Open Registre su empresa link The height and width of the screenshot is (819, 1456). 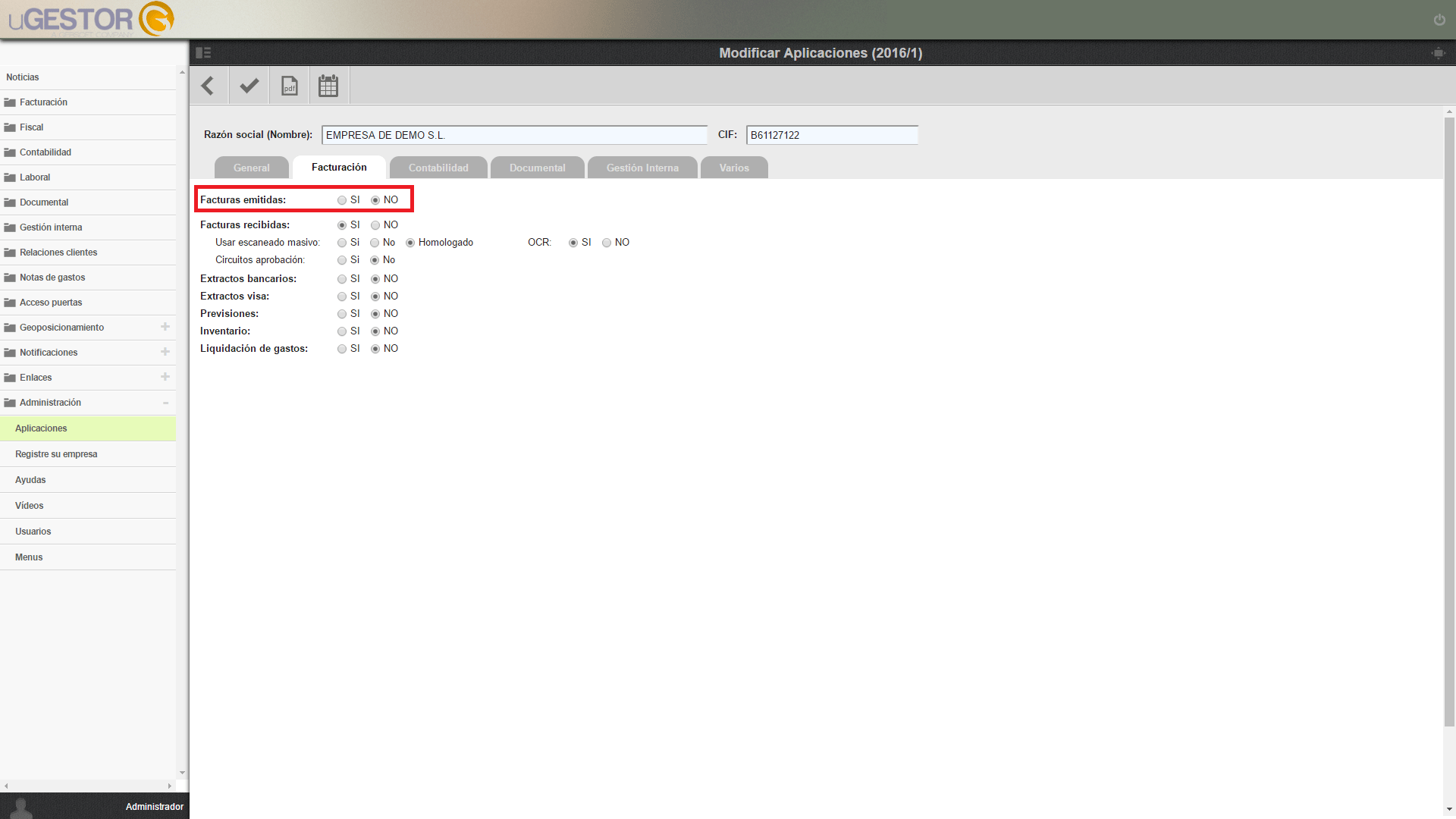(x=56, y=454)
